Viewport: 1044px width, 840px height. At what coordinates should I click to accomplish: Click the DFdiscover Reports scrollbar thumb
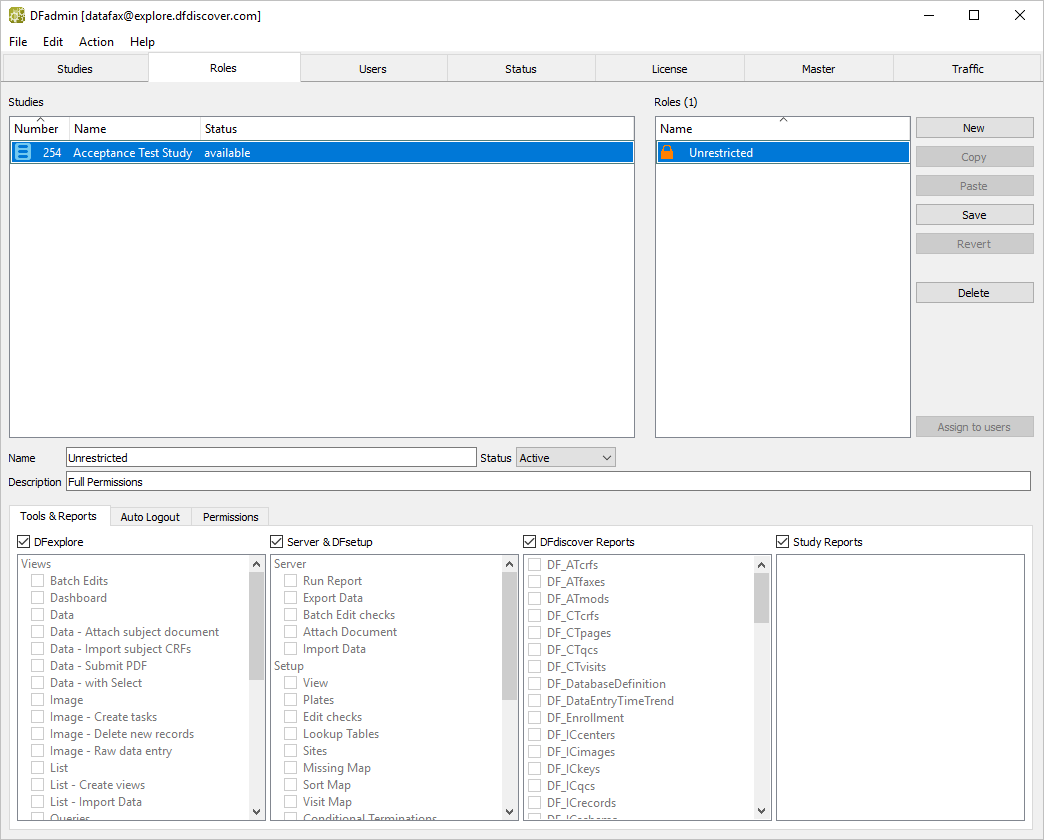762,598
